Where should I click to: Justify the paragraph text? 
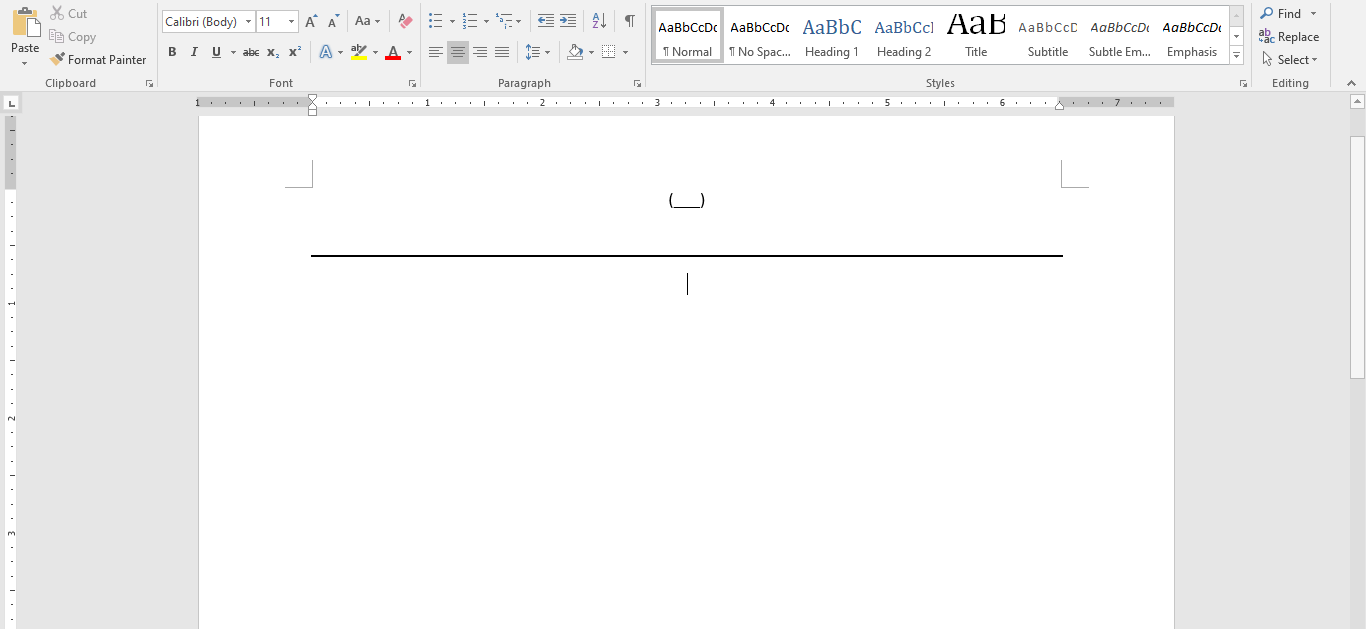pyautogui.click(x=502, y=52)
